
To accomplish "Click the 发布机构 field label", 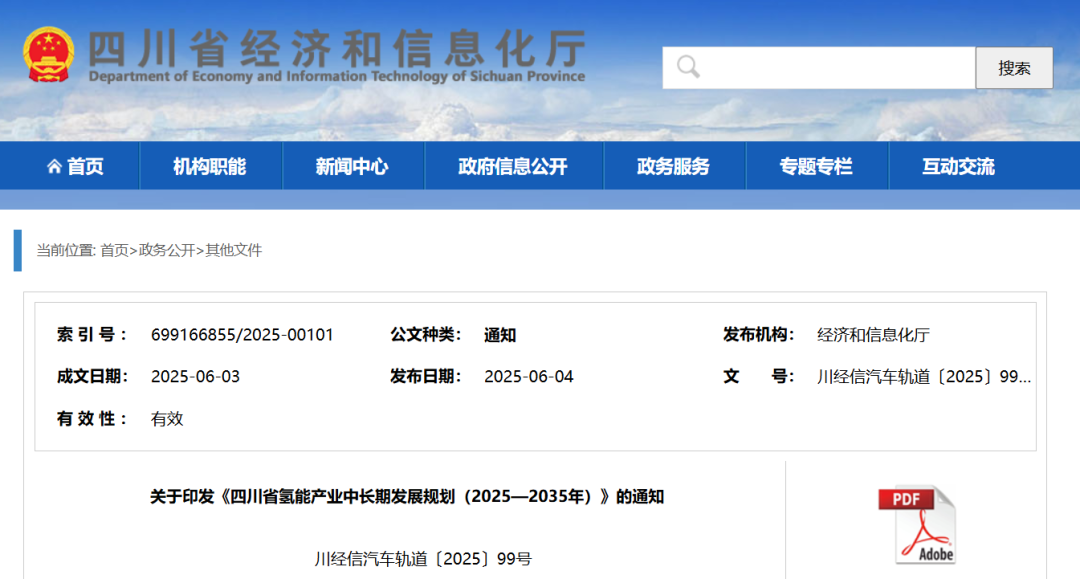I will click(x=758, y=335).
